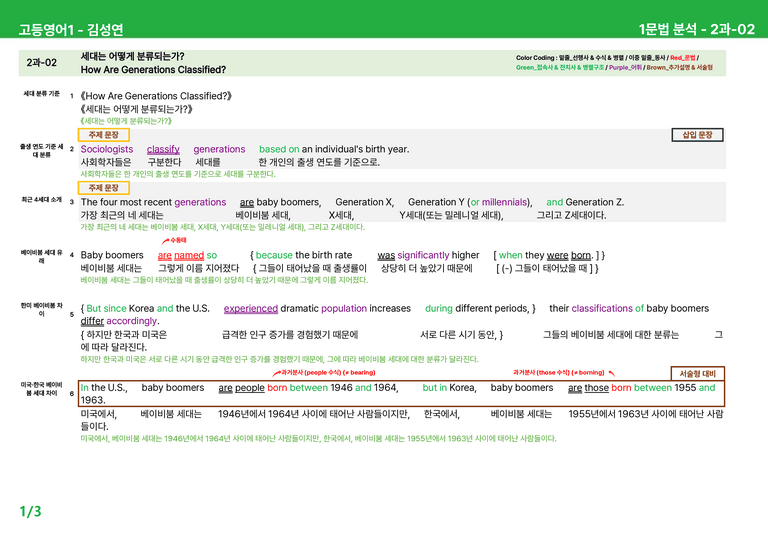Image resolution: width=768 pixels, height=543 pixels.
Task: Click the red phrase 'are named' in sentence 4
Action: click(x=181, y=255)
